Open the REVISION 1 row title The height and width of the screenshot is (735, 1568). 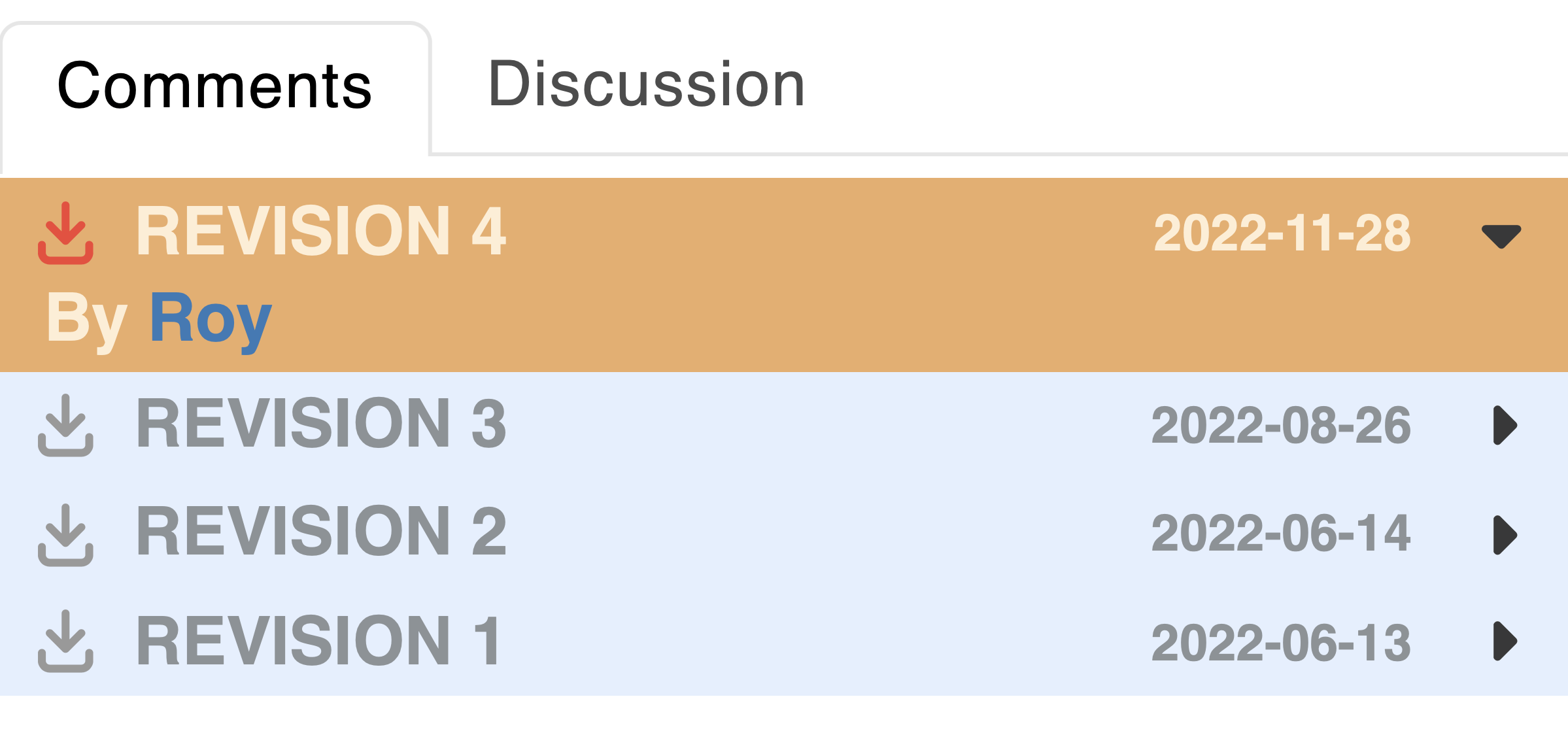[x=319, y=641]
